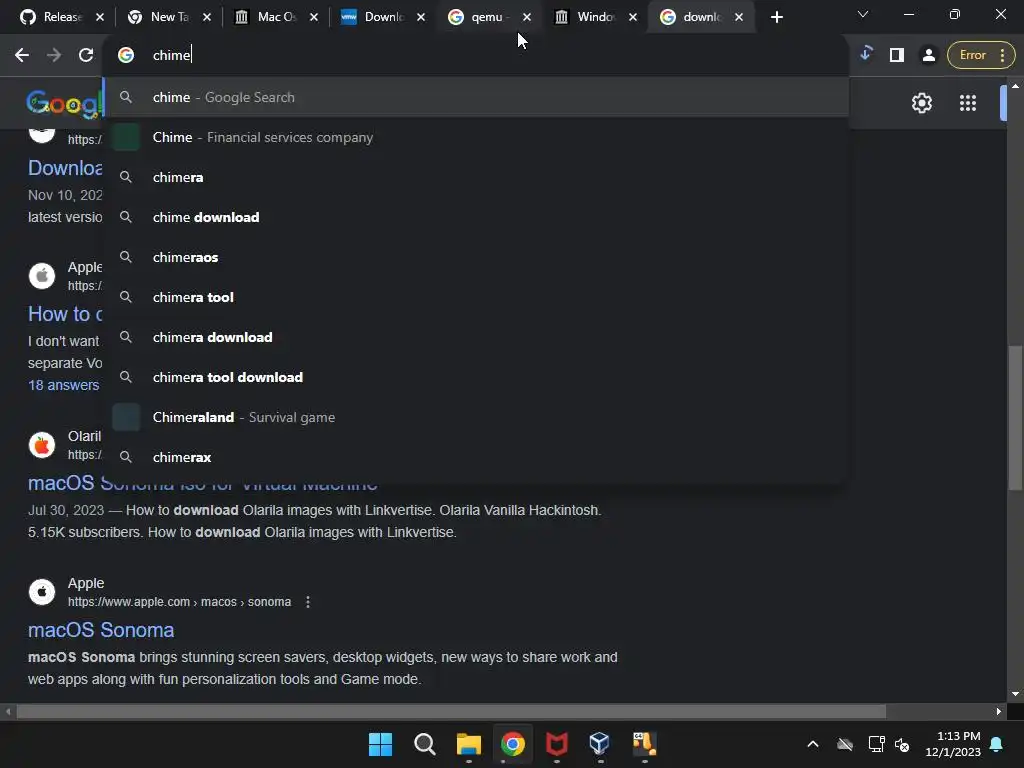1024x768 pixels.
Task: Open File Explorer from the taskbar
Action: 468,744
